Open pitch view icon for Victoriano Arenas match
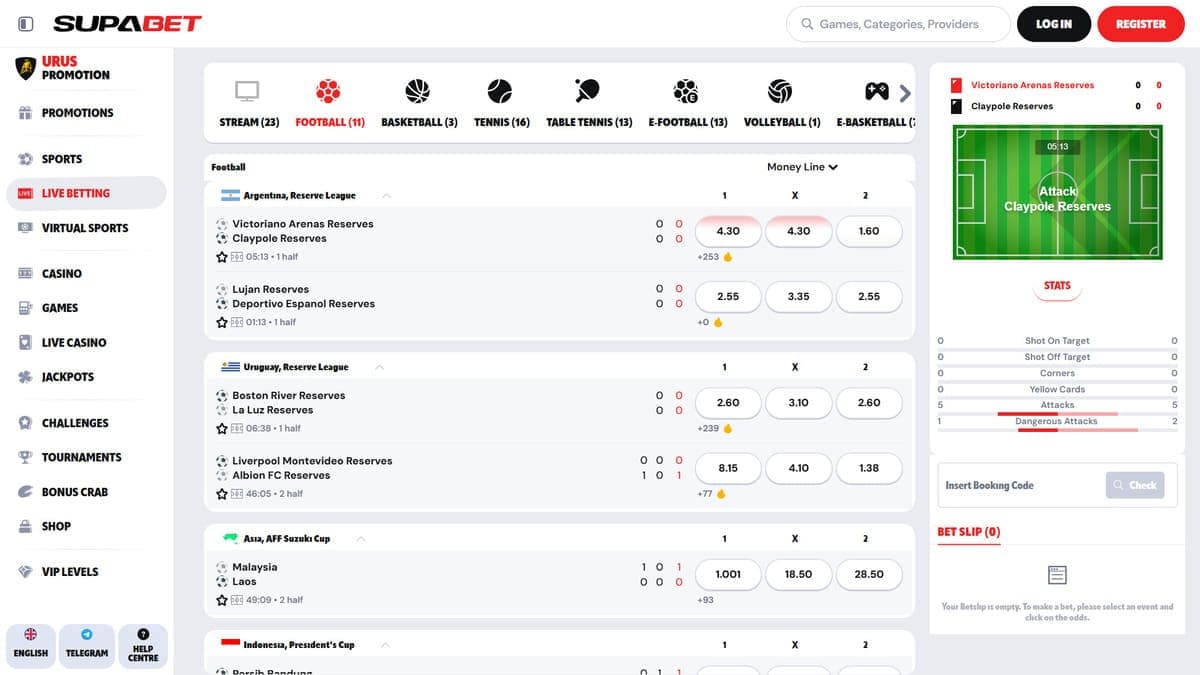This screenshot has height=675, width=1200. 237,257
